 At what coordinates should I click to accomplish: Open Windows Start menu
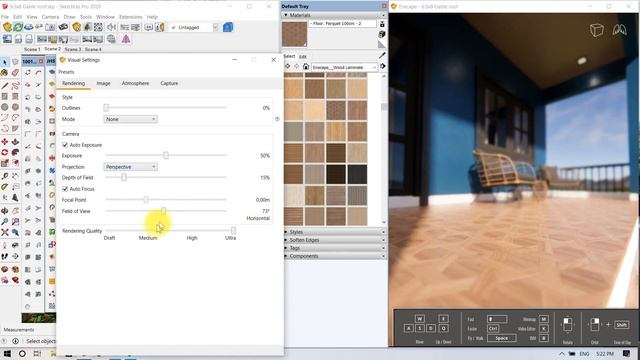pos(7,353)
